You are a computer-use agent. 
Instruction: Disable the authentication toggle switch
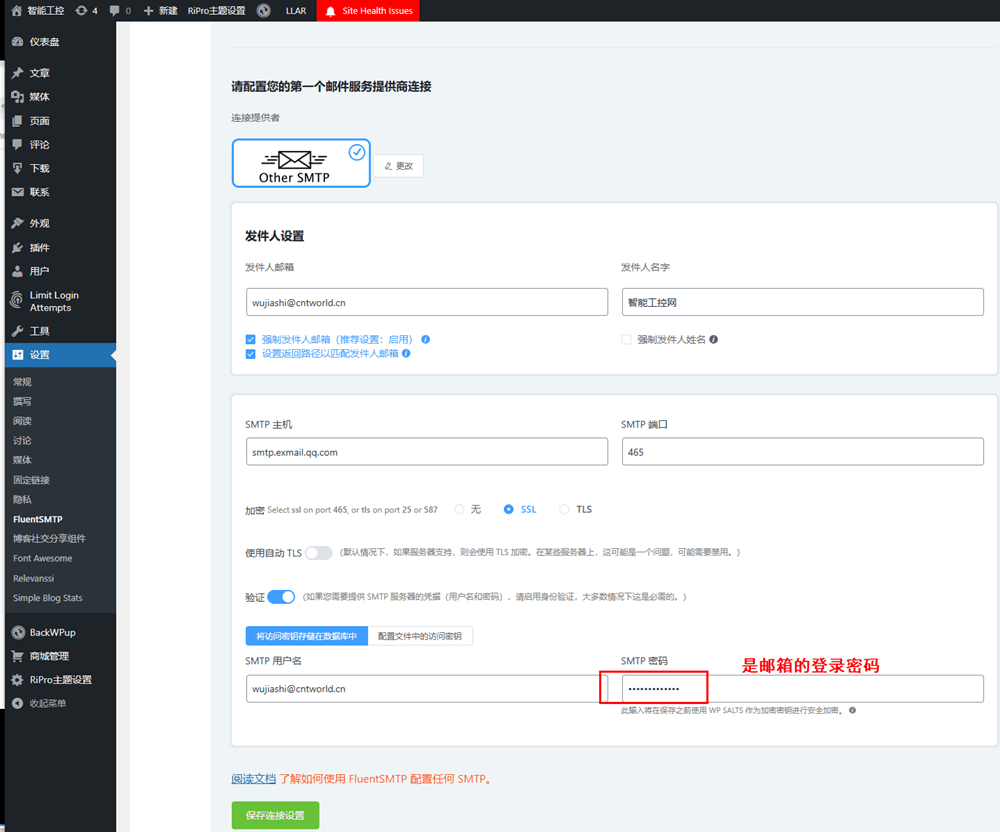(281, 597)
